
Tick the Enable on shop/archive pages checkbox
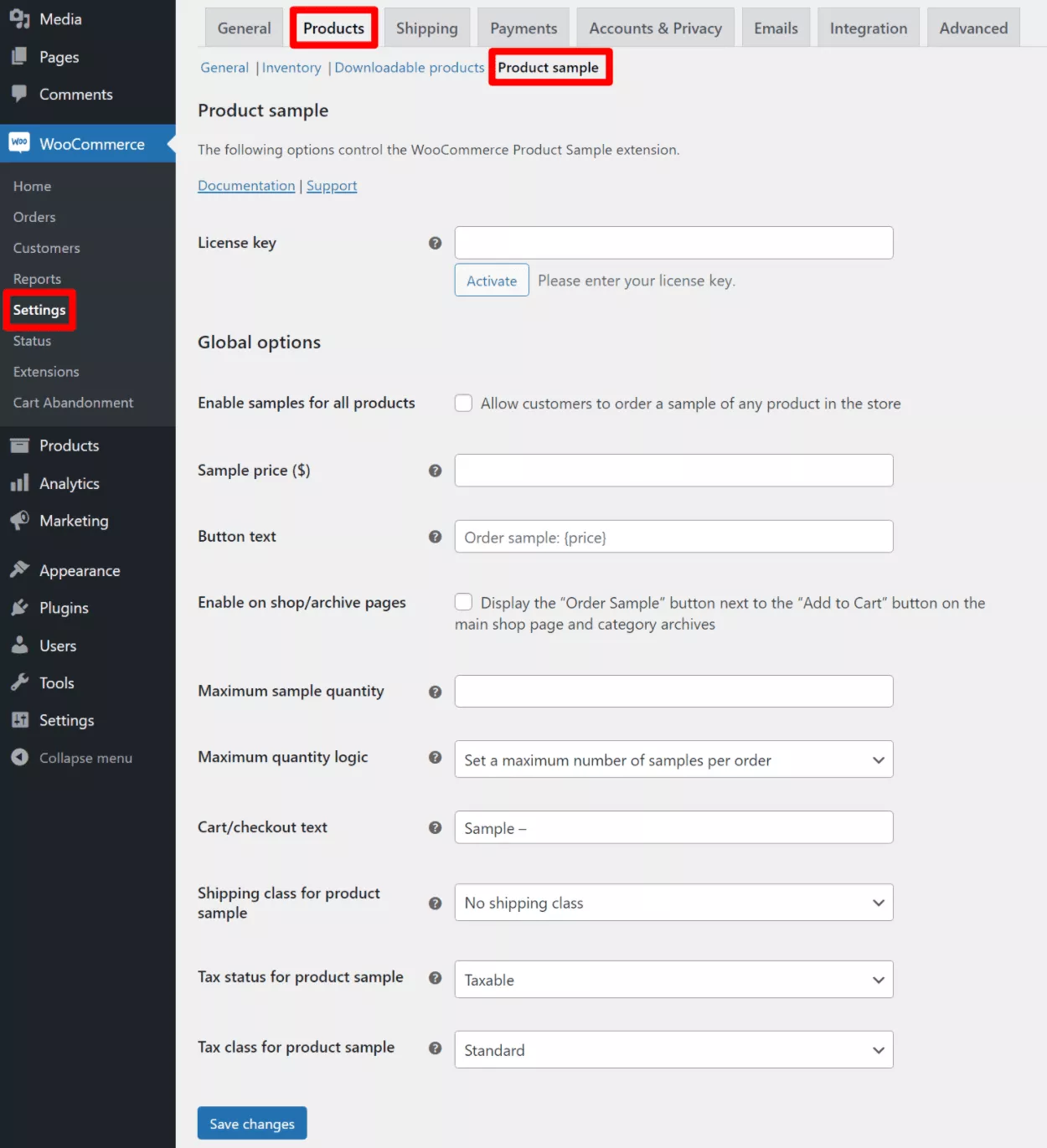click(x=463, y=602)
